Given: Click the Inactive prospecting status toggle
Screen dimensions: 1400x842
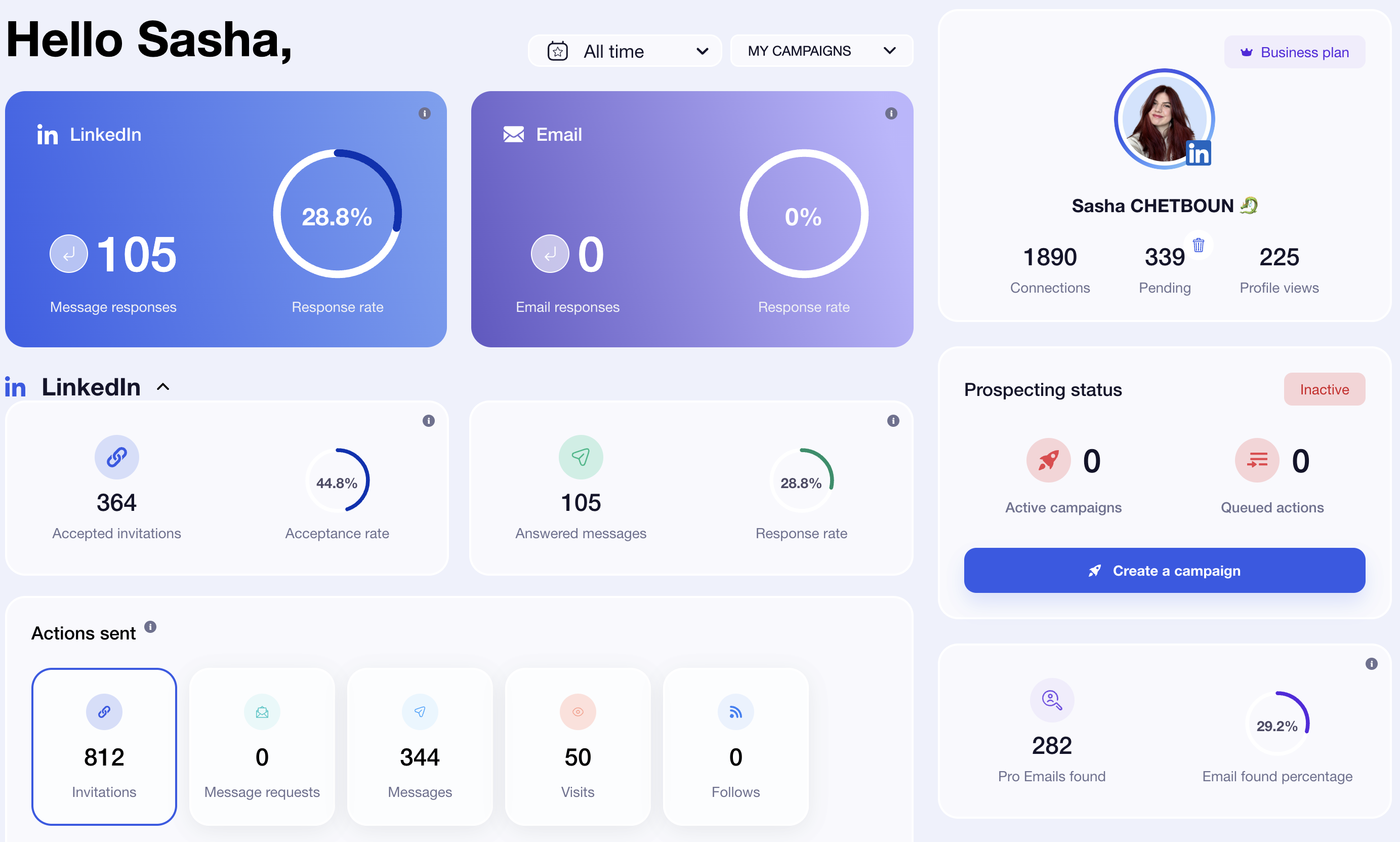Looking at the screenshot, I should pyautogui.click(x=1323, y=389).
